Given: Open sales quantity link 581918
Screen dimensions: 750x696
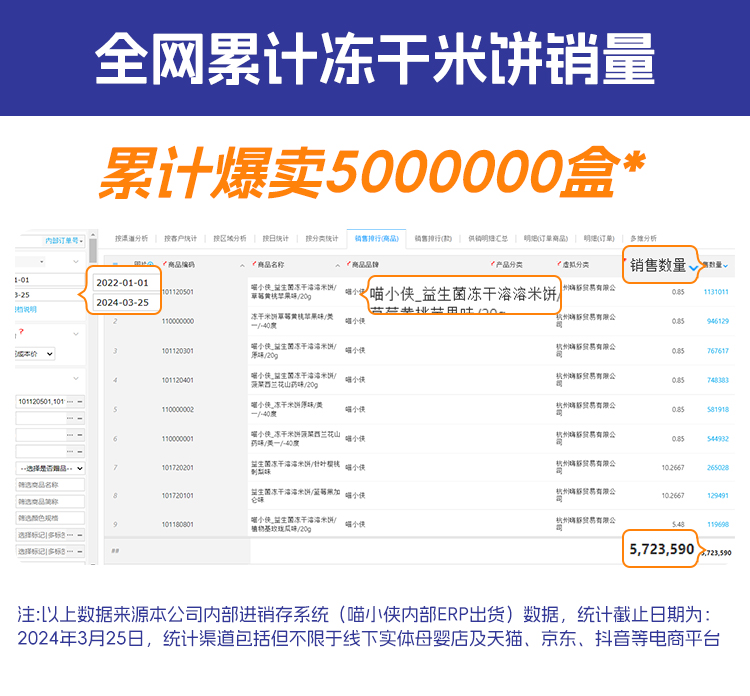Looking at the screenshot, I should click(717, 409).
